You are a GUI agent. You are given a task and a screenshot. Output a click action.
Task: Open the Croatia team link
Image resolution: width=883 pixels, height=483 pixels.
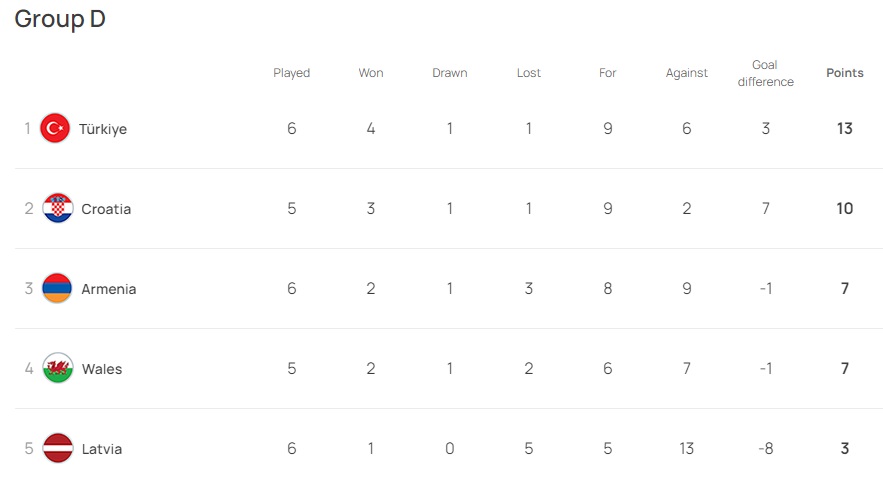106,209
